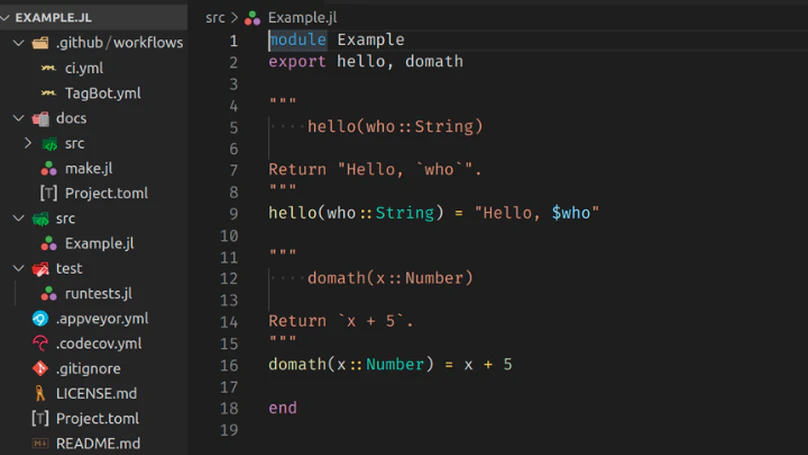The image size is (808, 455).
Task: Click the Codecov umbrella icon
Action: click(x=40, y=344)
